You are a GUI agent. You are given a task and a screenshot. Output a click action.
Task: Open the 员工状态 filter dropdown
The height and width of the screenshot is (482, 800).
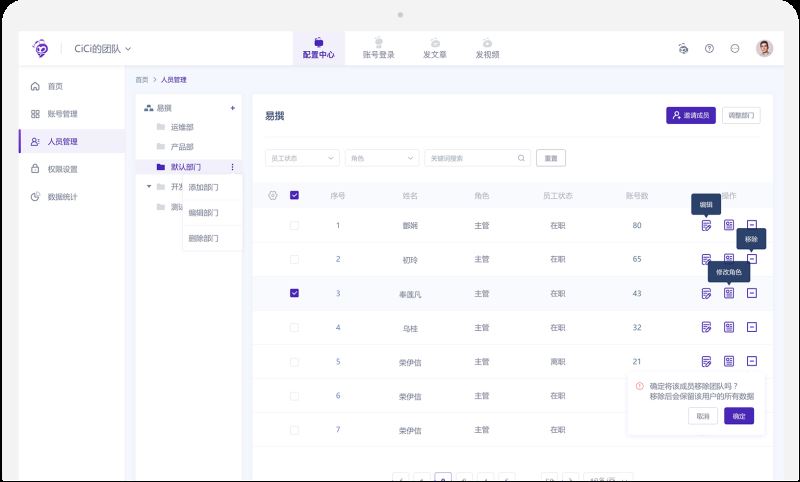point(302,158)
